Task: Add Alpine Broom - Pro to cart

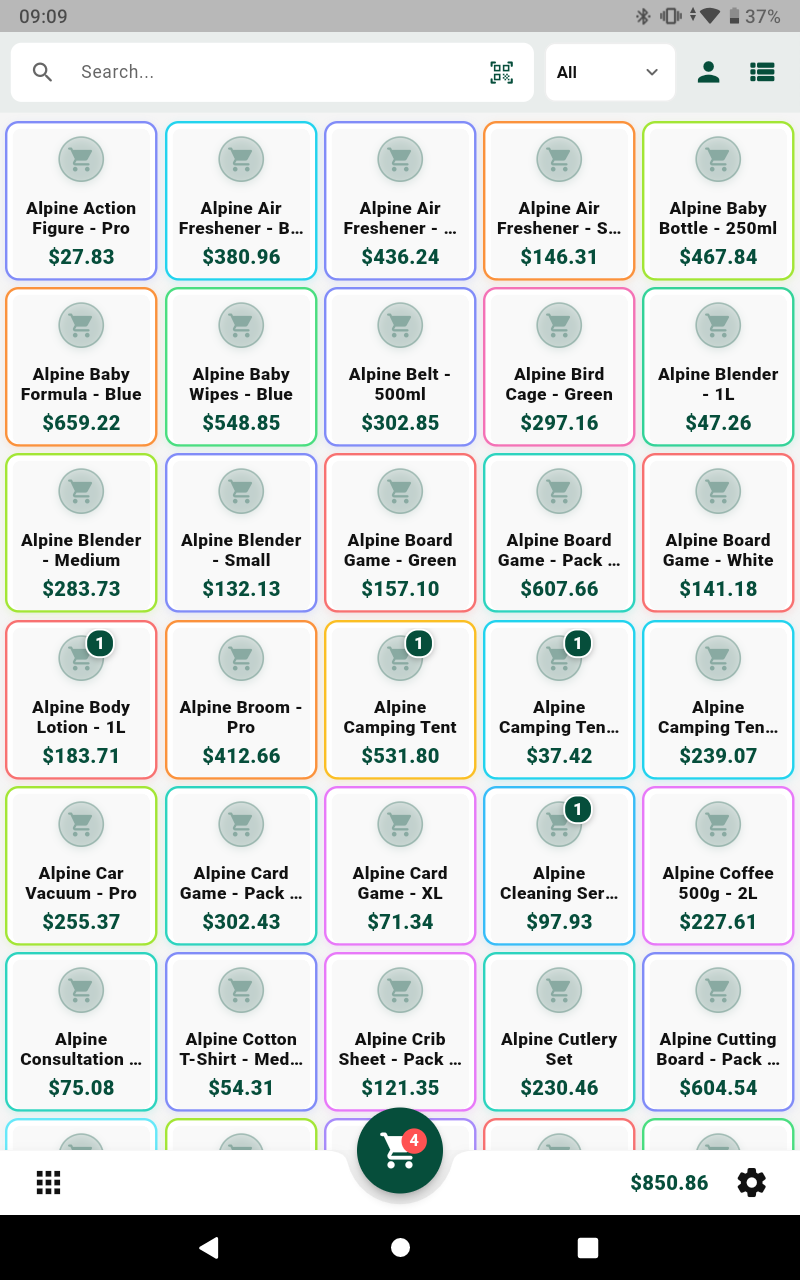Action: click(x=241, y=700)
